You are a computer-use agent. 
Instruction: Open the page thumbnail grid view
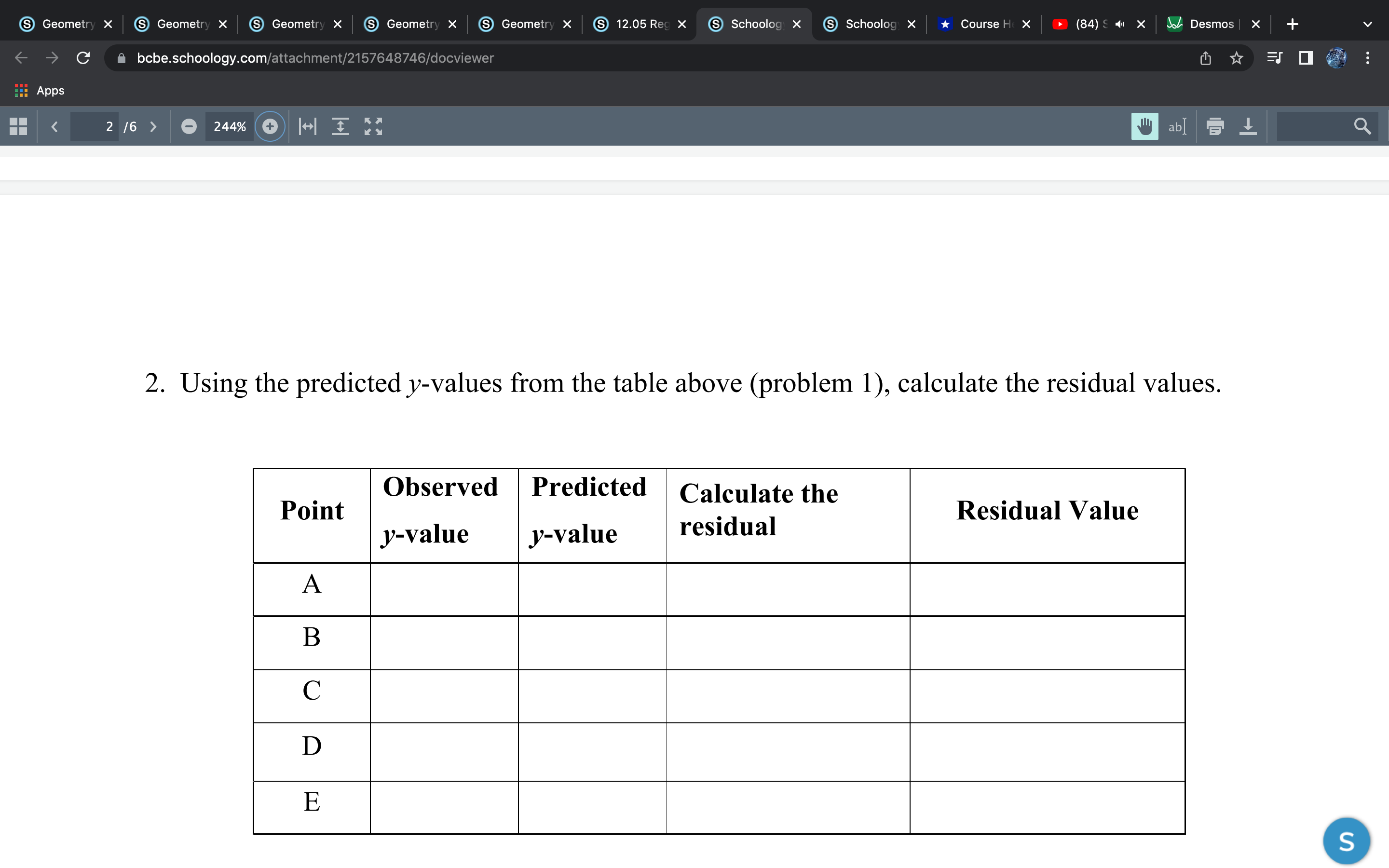click(x=17, y=126)
